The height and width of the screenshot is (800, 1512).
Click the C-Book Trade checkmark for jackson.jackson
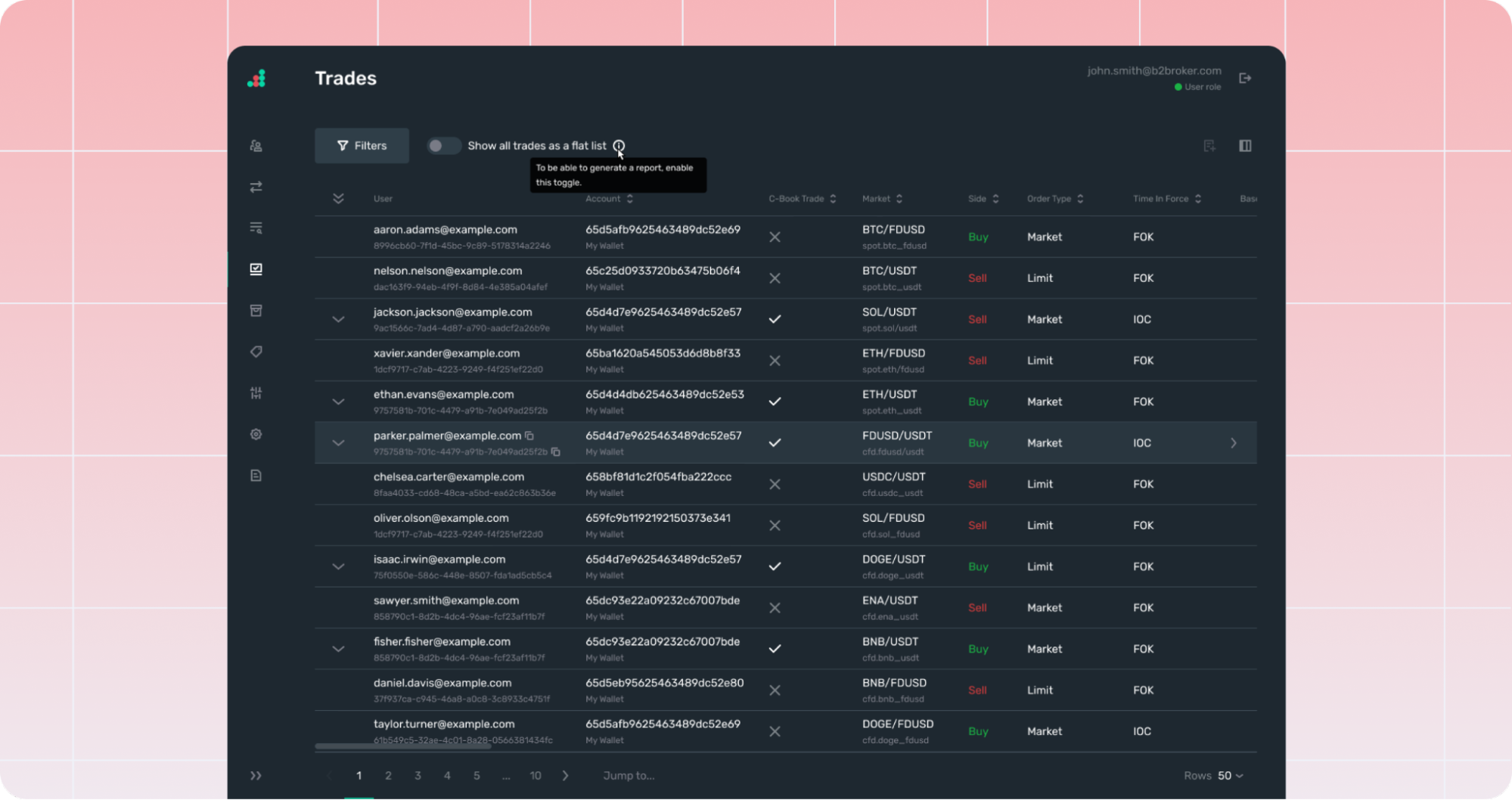(x=775, y=319)
